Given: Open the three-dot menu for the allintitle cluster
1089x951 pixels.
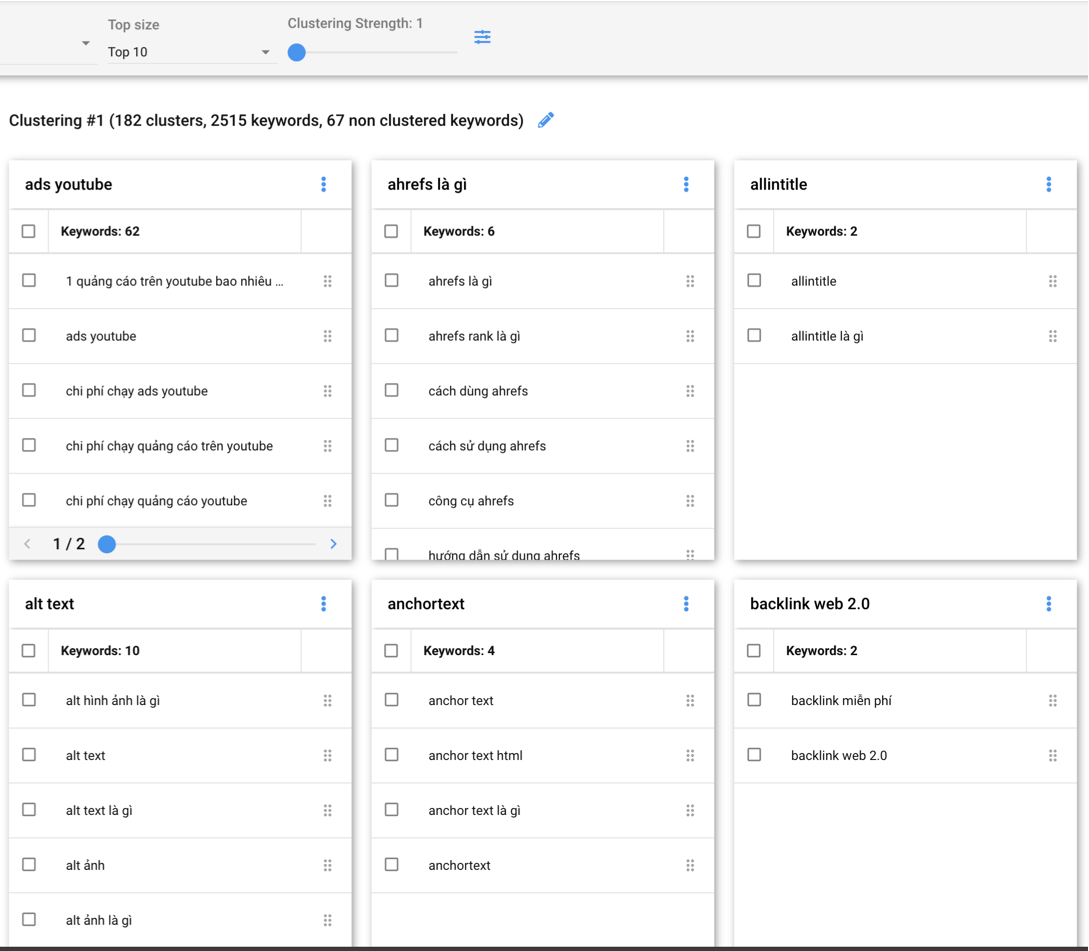Looking at the screenshot, I should (1049, 184).
